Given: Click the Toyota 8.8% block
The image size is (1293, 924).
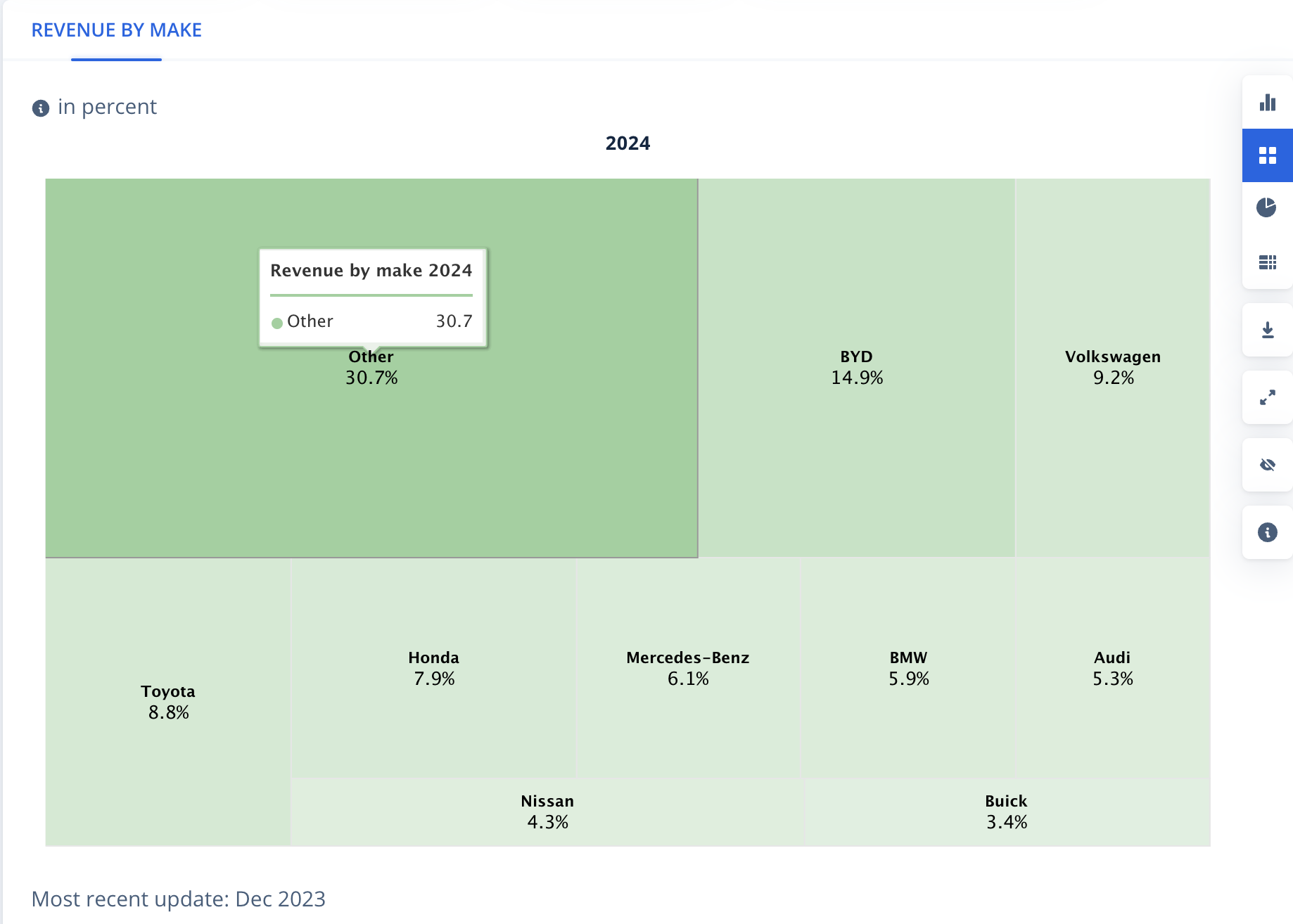Looking at the screenshot, I should coord(168,702).
